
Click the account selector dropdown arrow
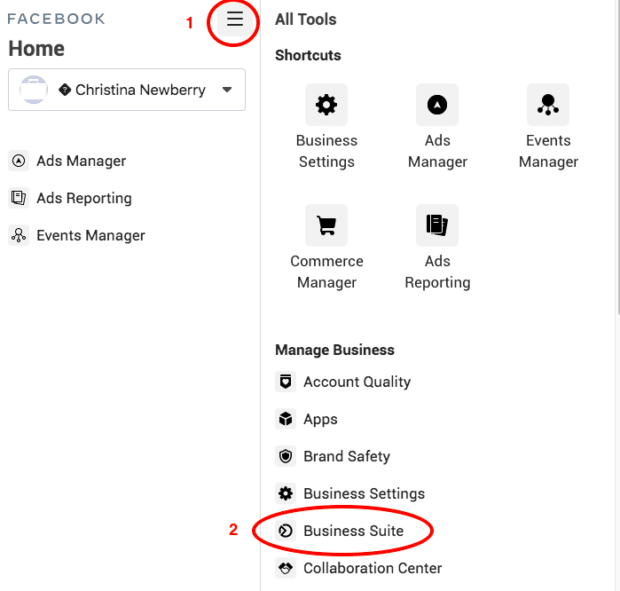[227, 90]
